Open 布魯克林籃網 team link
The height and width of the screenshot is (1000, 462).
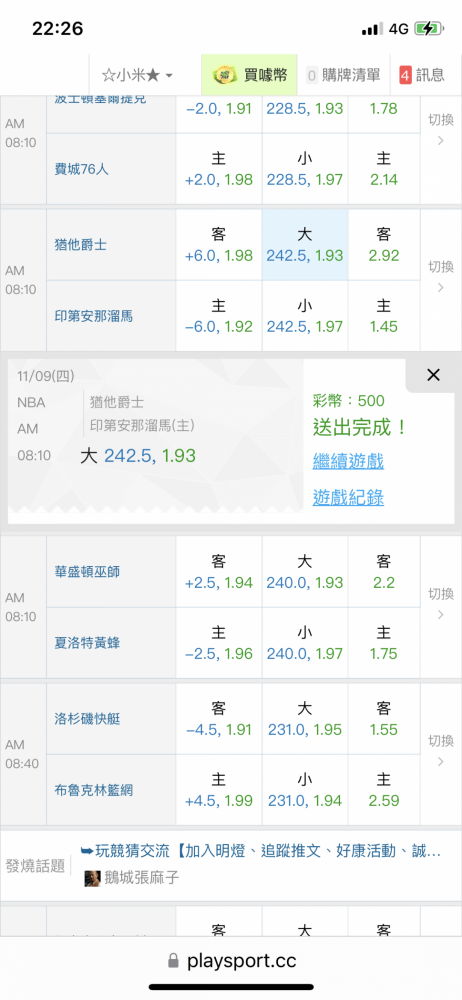click(x=94, y=790)
